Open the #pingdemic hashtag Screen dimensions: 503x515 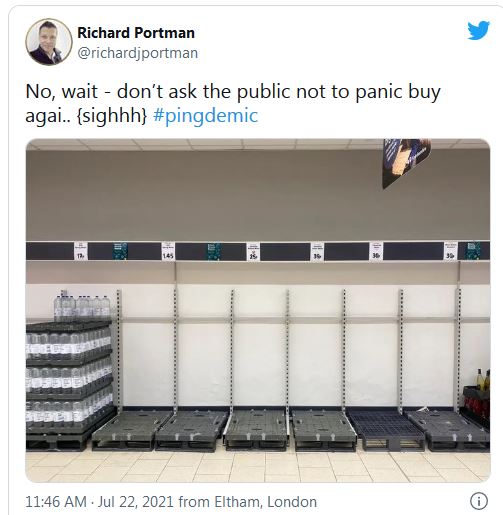[x=206, y=116]
